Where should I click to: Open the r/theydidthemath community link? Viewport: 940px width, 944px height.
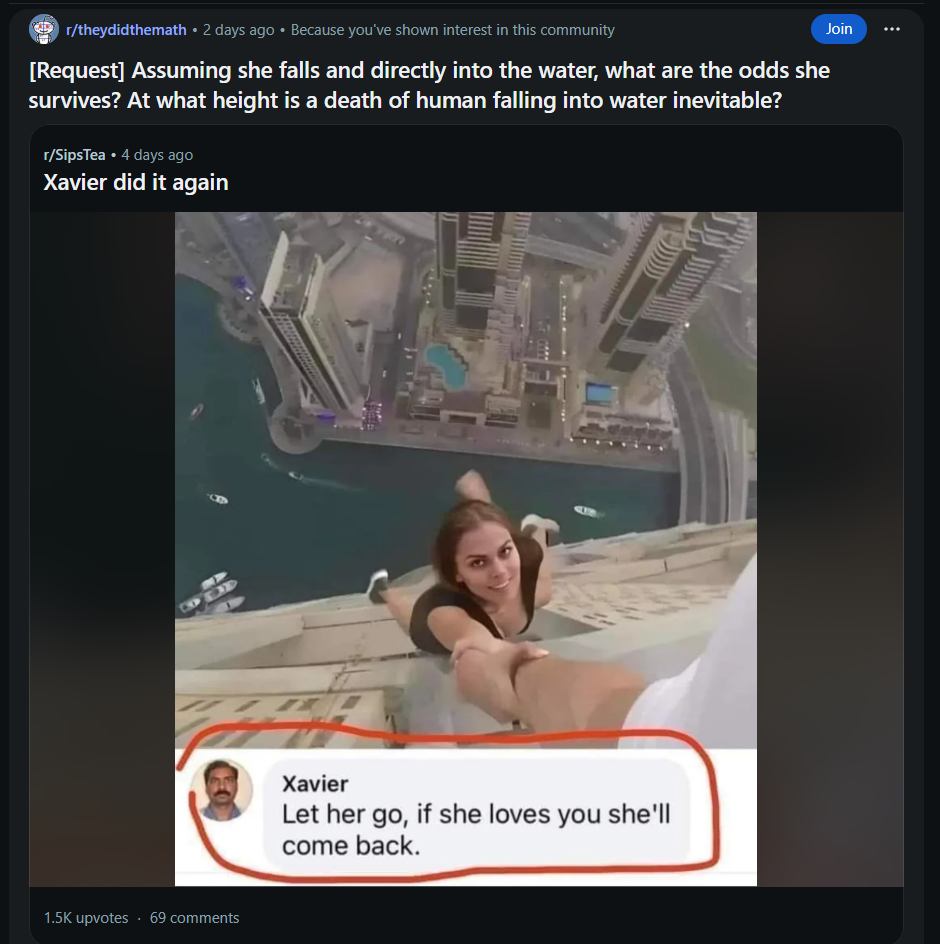[126, 30]
